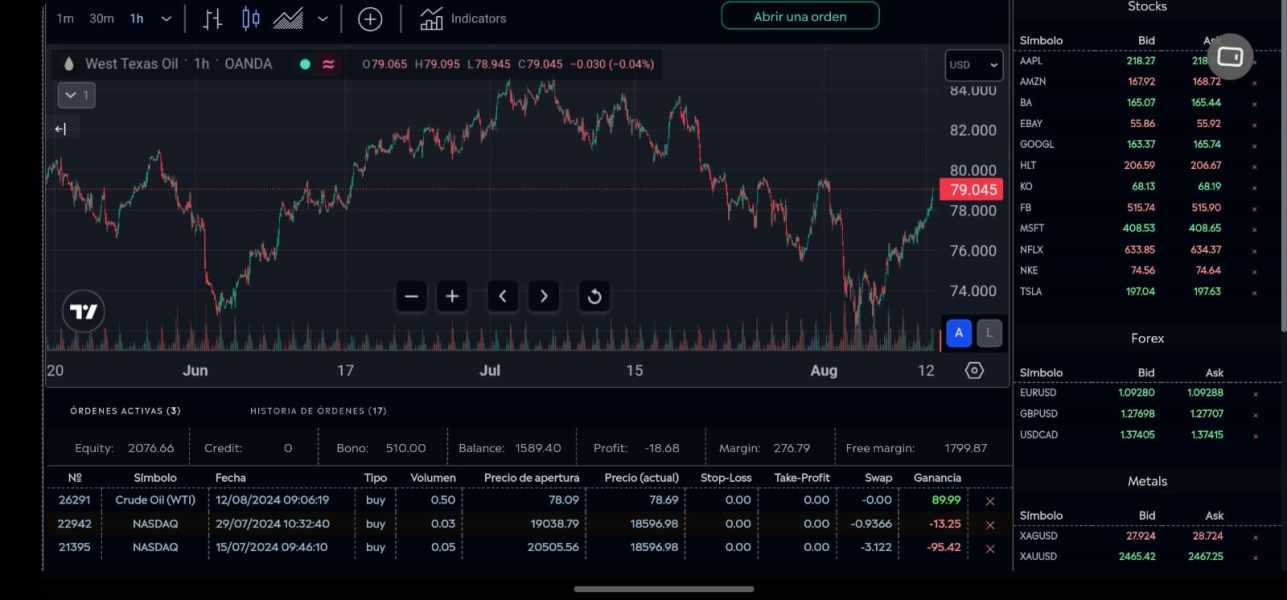
Task: Reset the chart view
Action: point(594,296)
